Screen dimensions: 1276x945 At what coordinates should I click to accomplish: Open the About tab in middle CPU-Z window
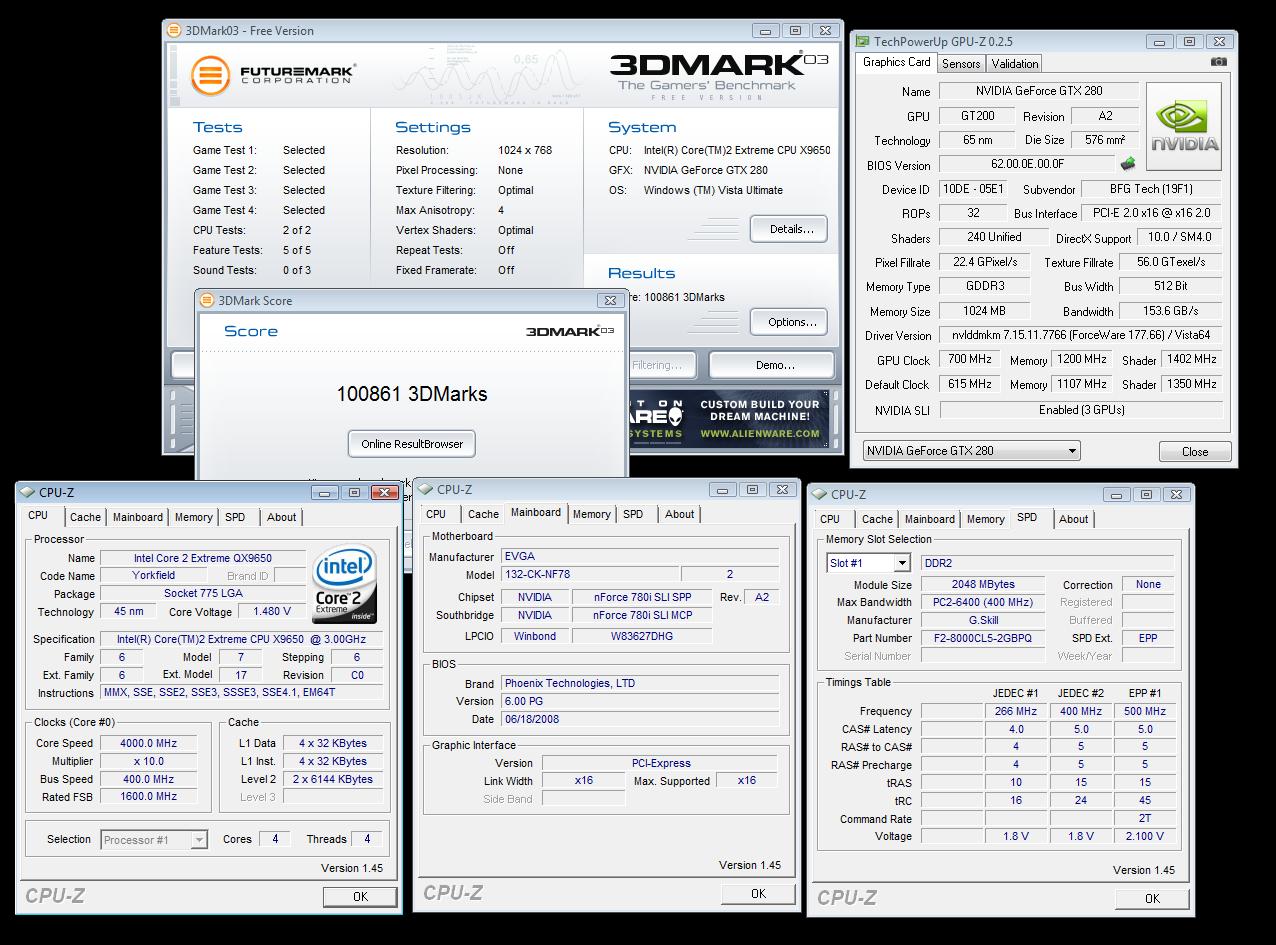pos(680,514)
